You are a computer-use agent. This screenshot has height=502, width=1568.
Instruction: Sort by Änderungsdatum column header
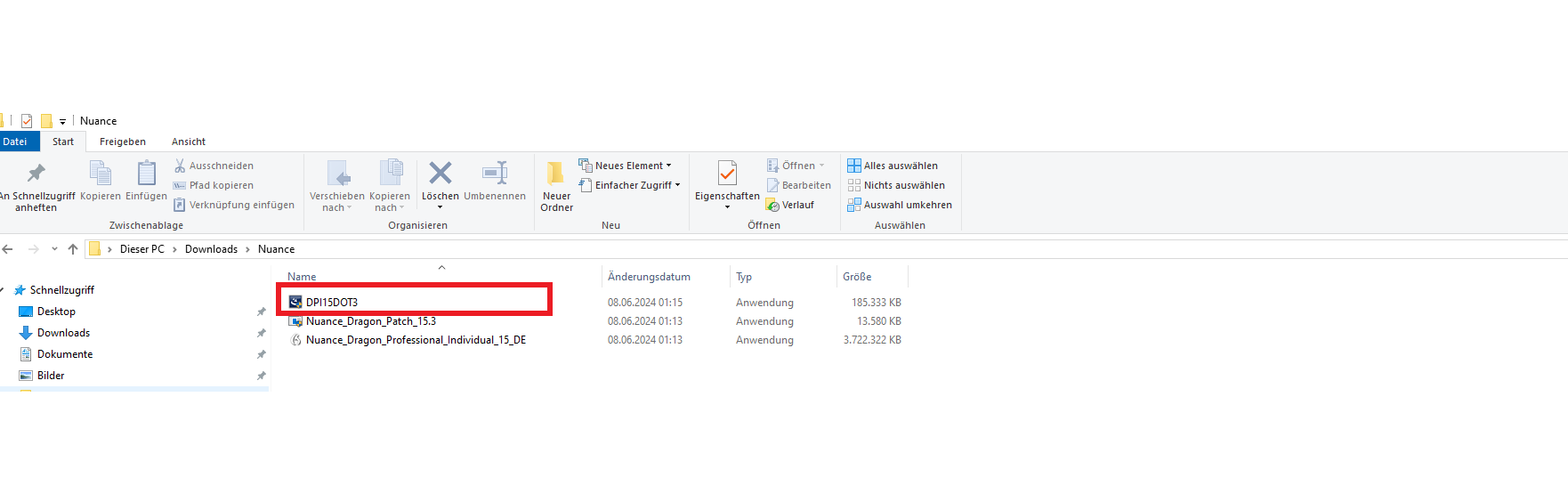point(649,277)
